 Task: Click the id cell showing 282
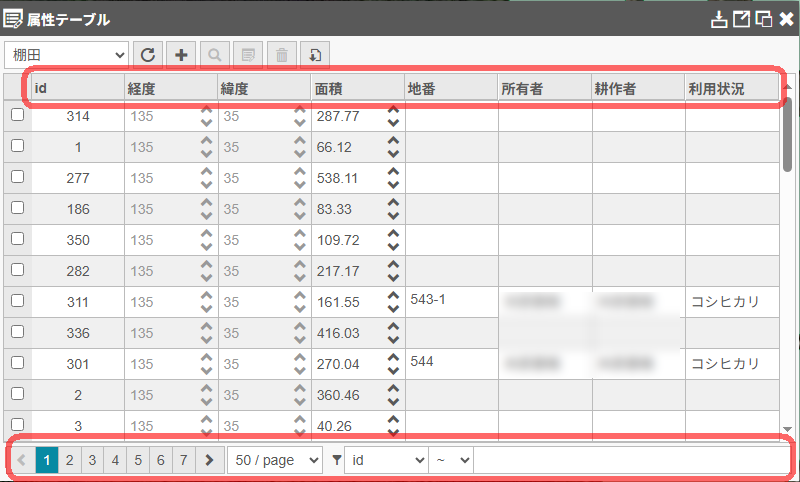click(x=78, y=271)
